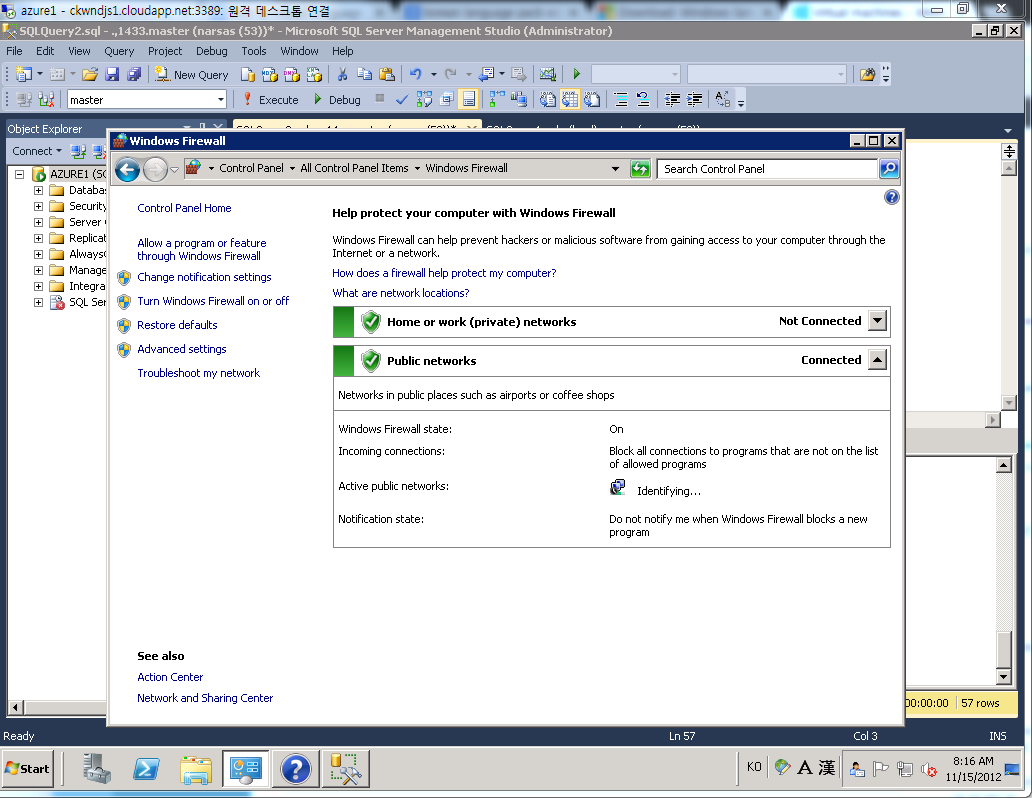Click the Windows Start button
Image resolution: width=1032 pixels, height=798 pixels.
(28, 768)
